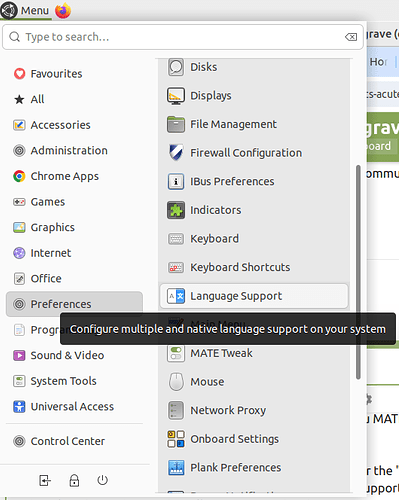Select the Games category
Viewport: 399px width, 500px height.
74,202
